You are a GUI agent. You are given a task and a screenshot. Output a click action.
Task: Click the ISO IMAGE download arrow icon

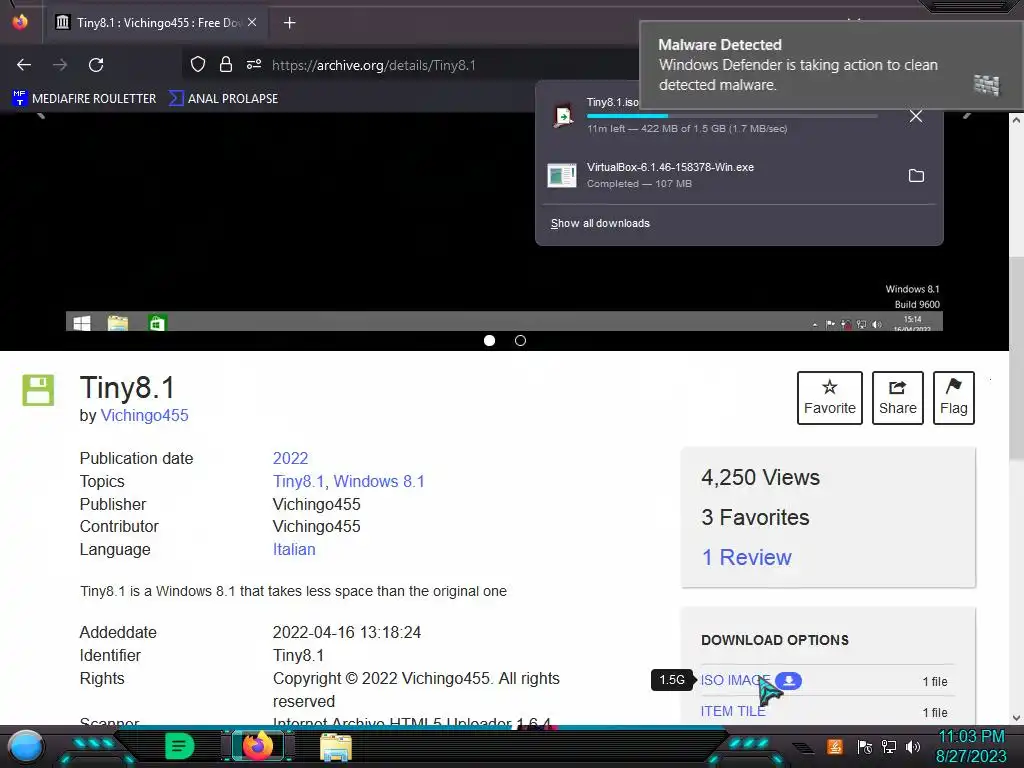[789, 680]
